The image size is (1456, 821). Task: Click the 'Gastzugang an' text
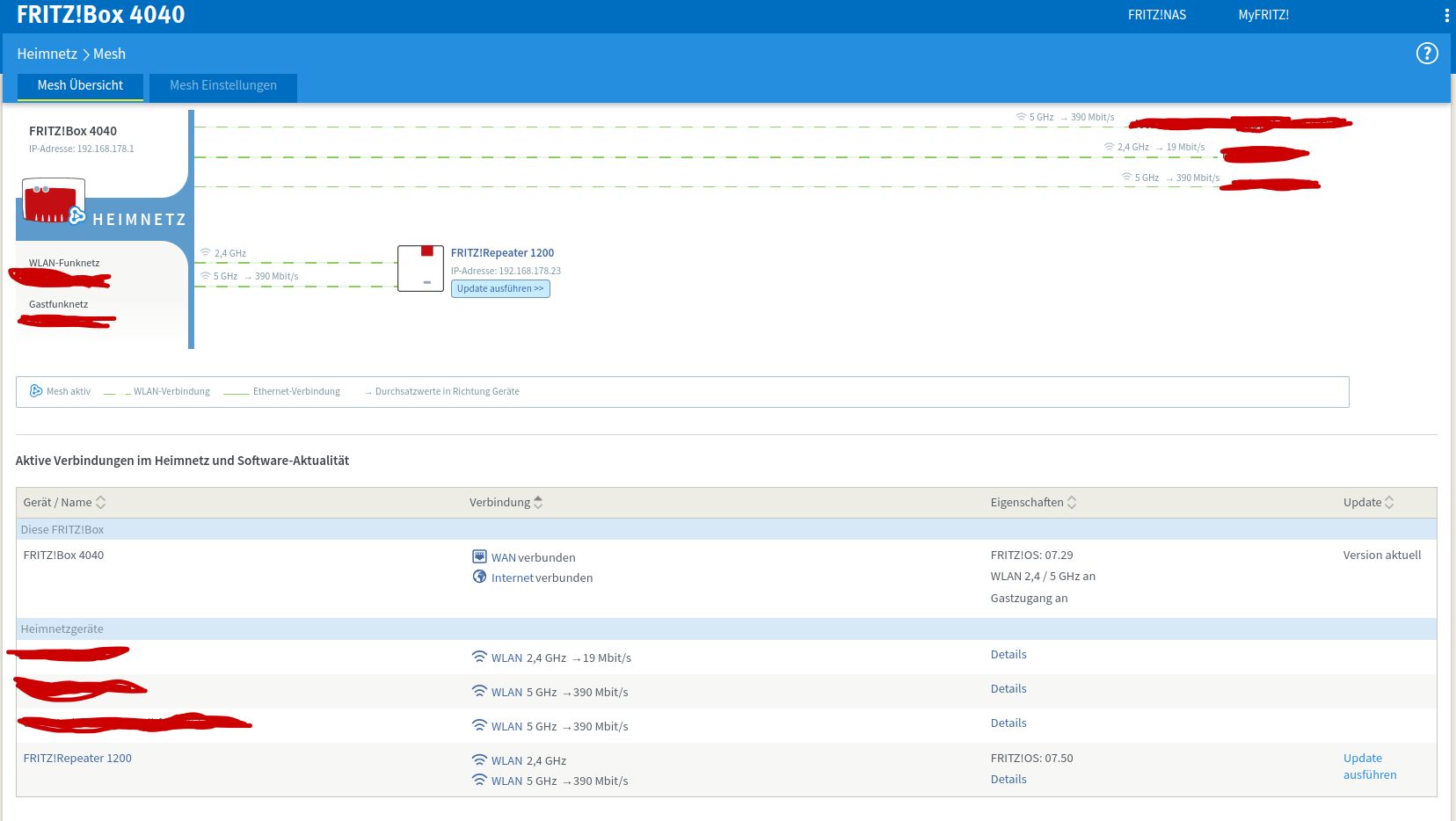[1029, 599]
